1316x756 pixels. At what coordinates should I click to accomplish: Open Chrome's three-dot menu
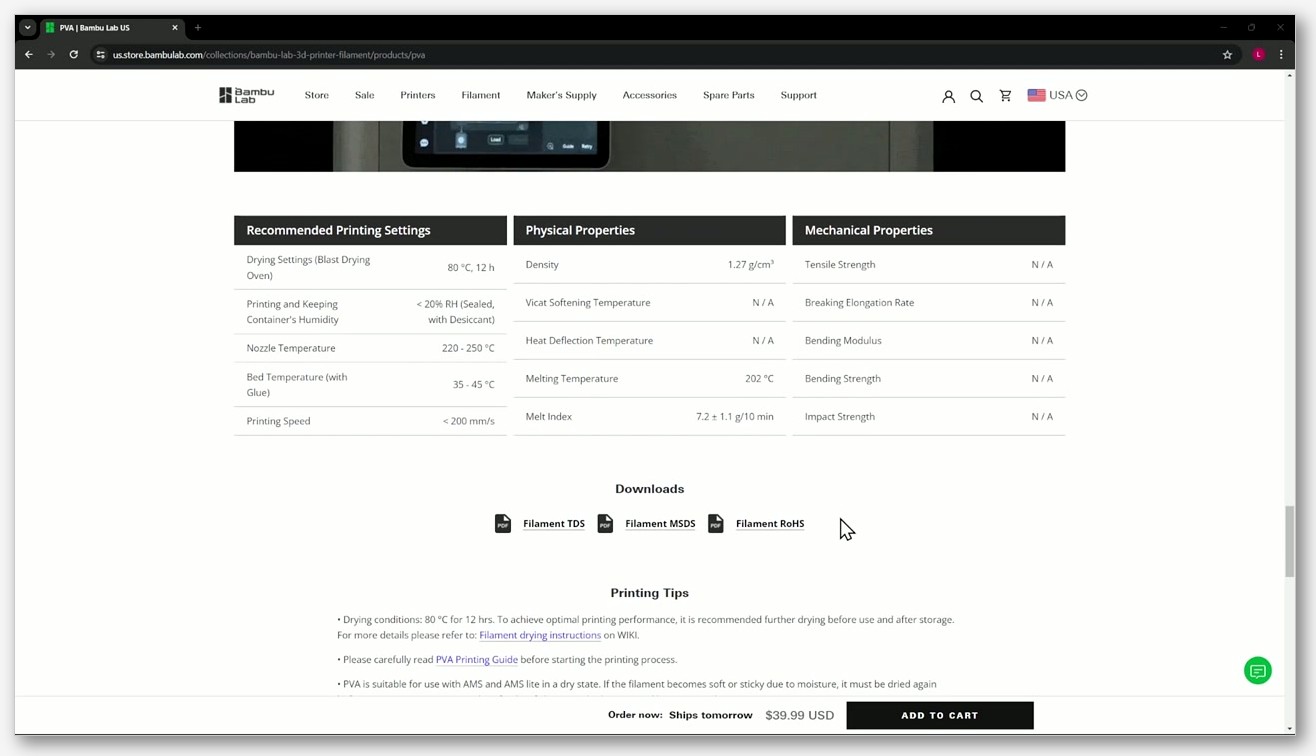[1281, 55]
